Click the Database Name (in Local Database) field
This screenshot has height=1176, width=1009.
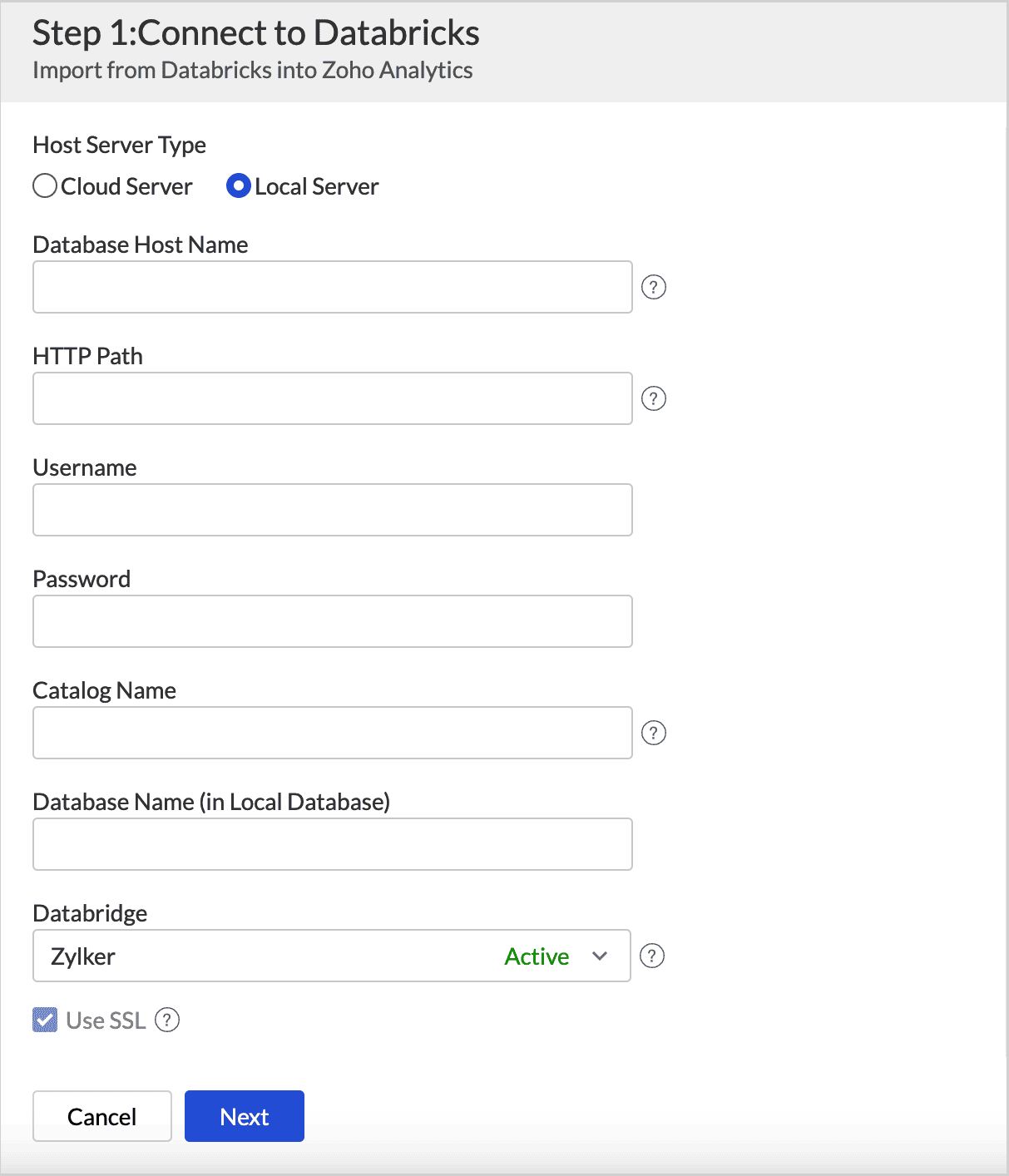click(x=333, y=844)
